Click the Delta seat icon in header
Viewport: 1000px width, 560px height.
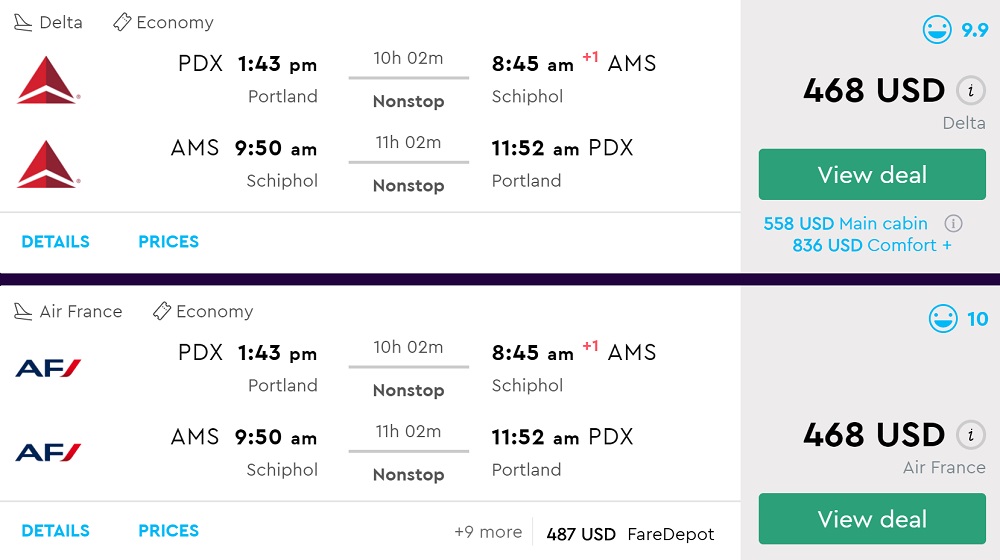(23, 22)
